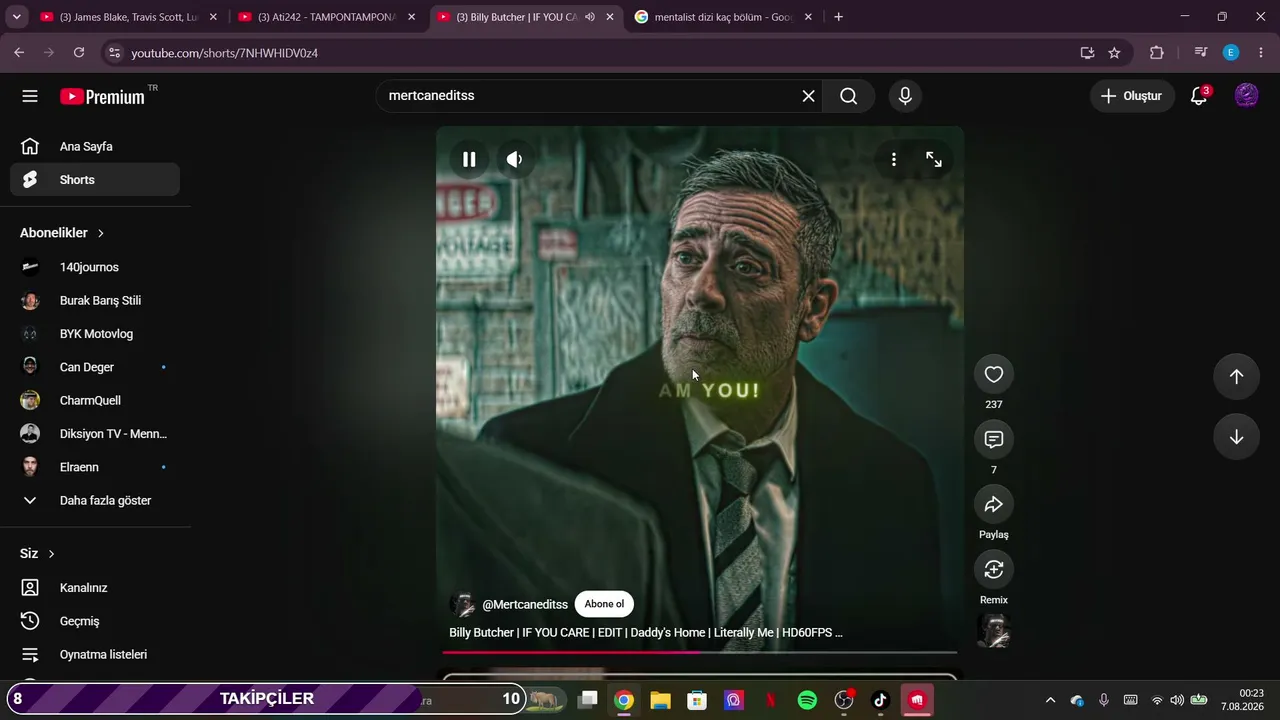View site information icon in address bar

(x=114, y=53)
